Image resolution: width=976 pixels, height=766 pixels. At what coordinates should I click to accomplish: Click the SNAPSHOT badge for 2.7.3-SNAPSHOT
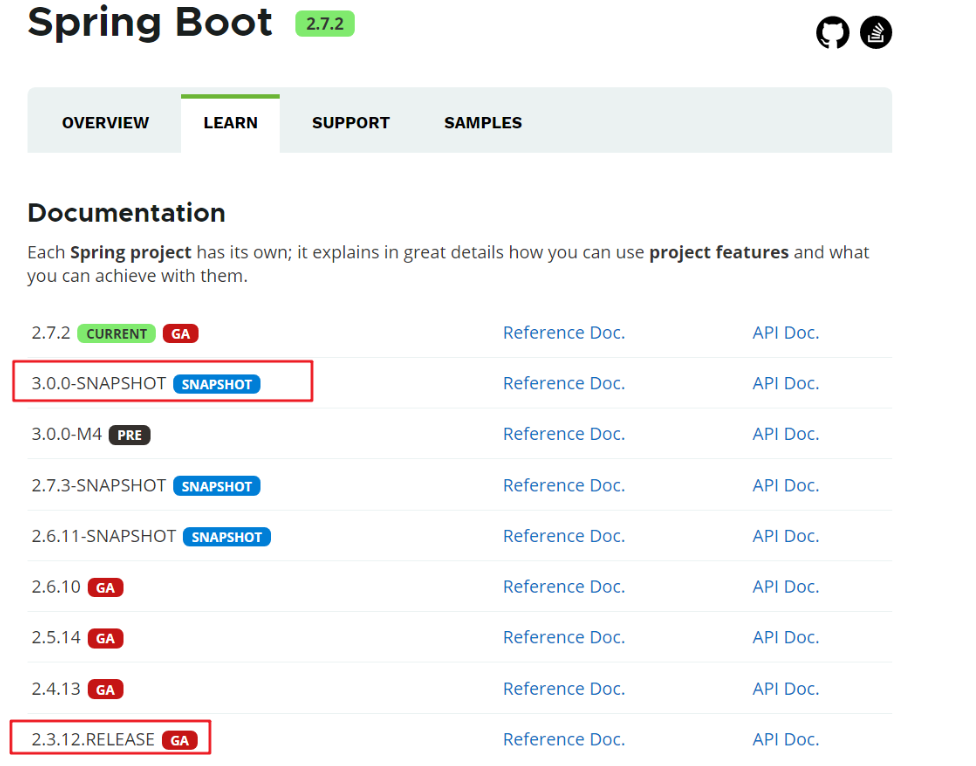(x=217, y=486)
